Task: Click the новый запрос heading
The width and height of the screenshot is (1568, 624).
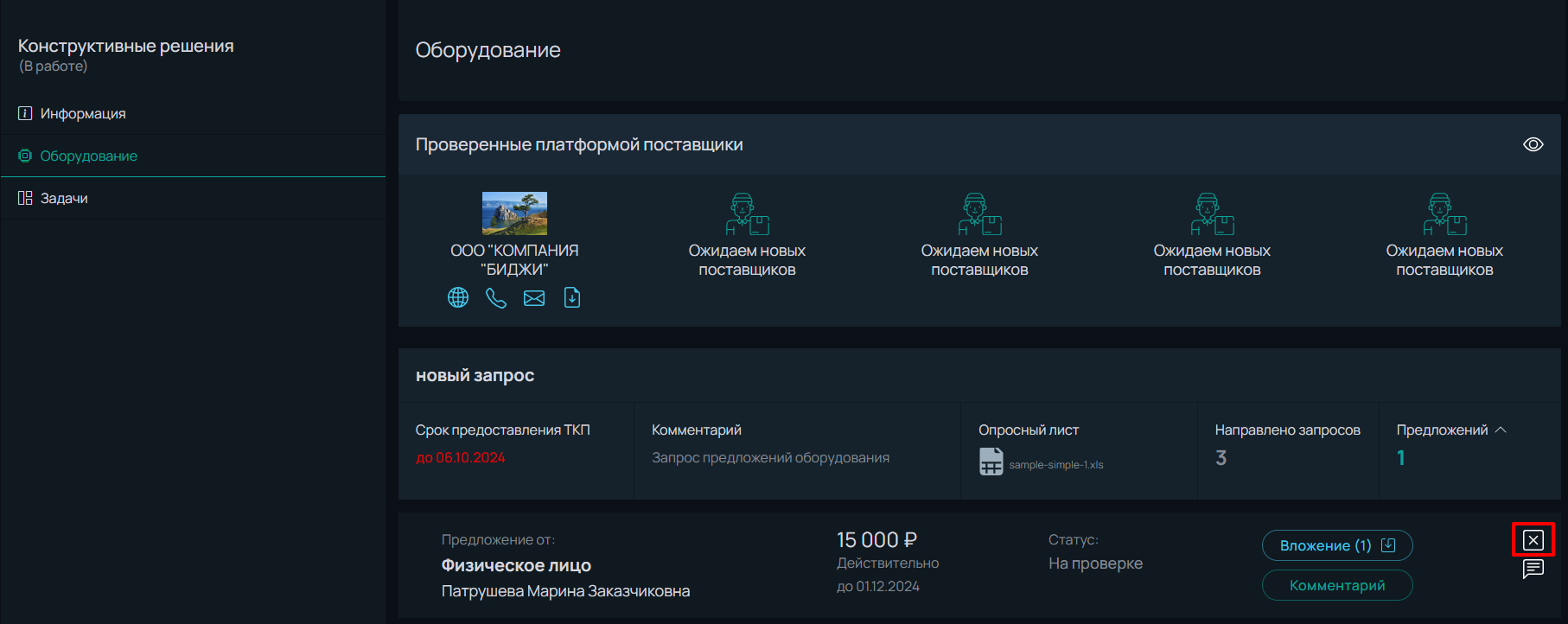Action: (475, 375)
